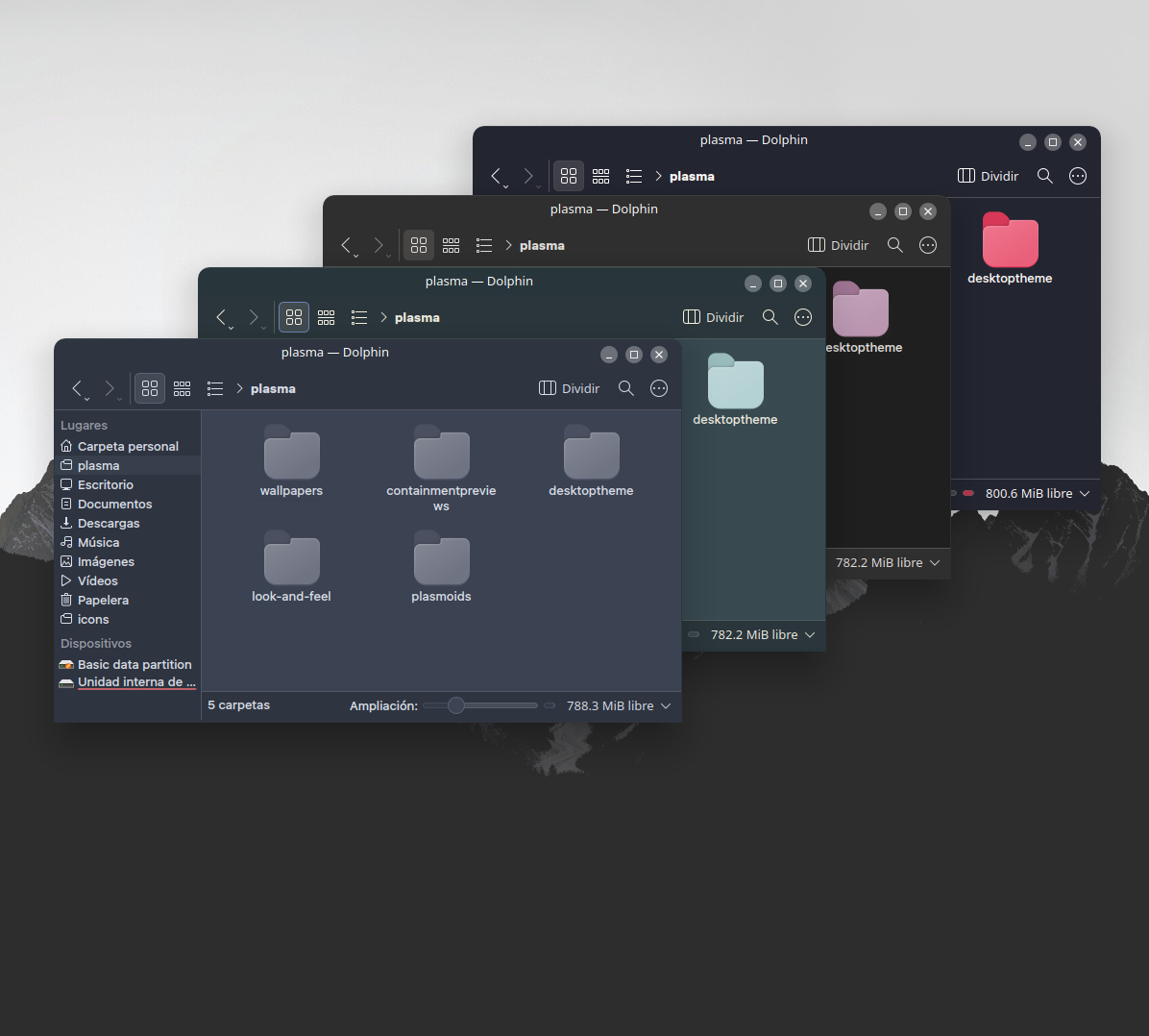
Task: Click plasma breadcrumb in rearmost navy window
Action: pyautogui.click(x=692, y=177)
